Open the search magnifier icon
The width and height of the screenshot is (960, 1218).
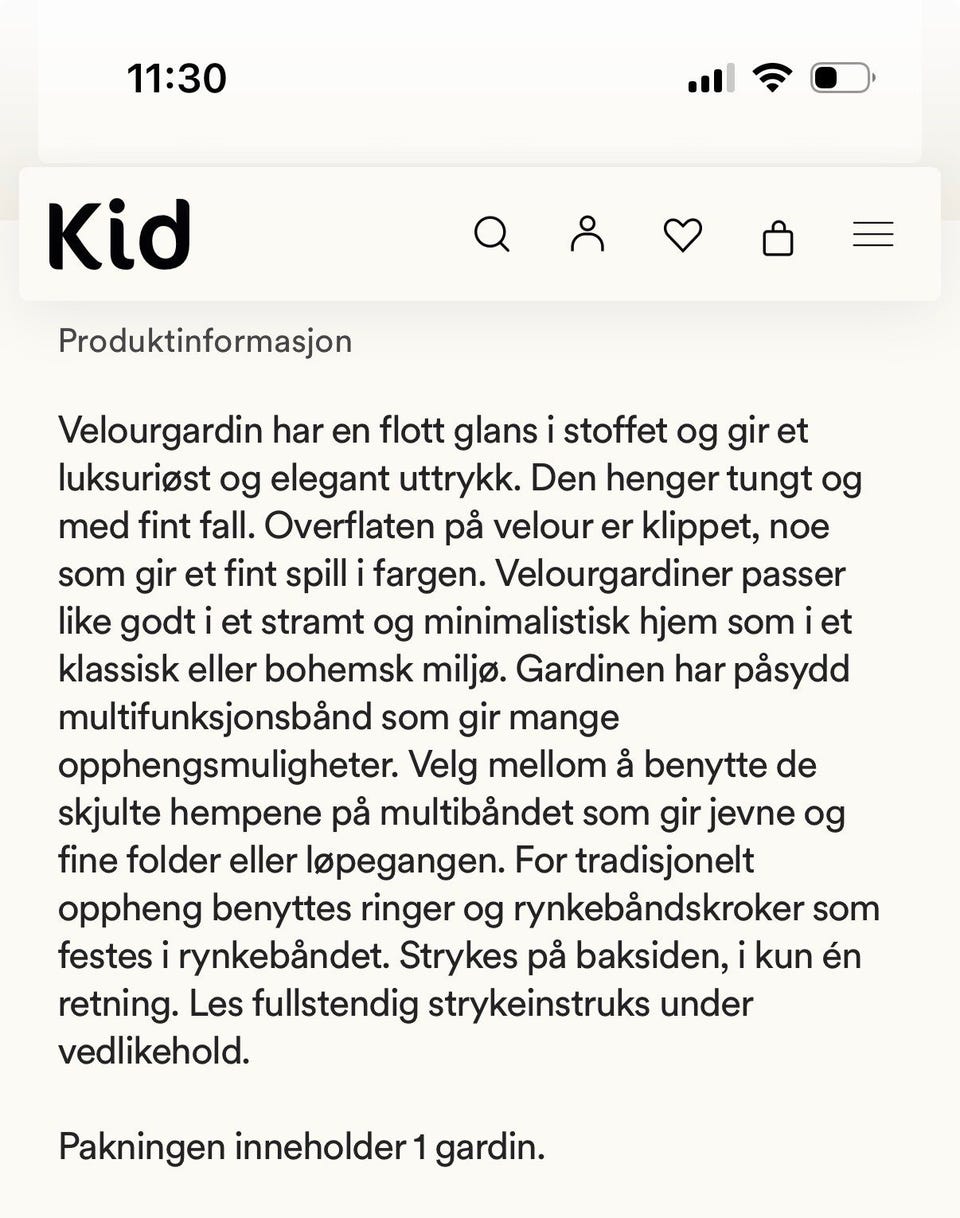tap(492, 235)
